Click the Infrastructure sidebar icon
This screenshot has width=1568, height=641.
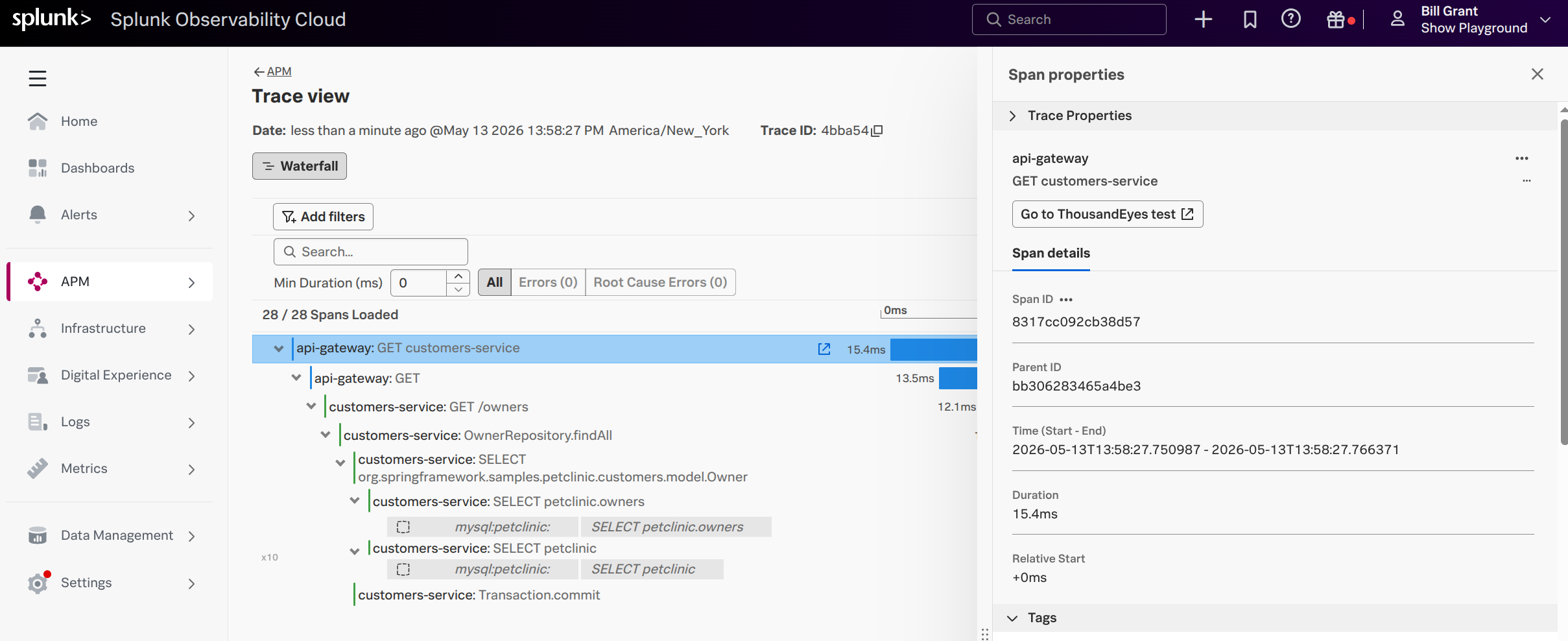coord(38,328)
